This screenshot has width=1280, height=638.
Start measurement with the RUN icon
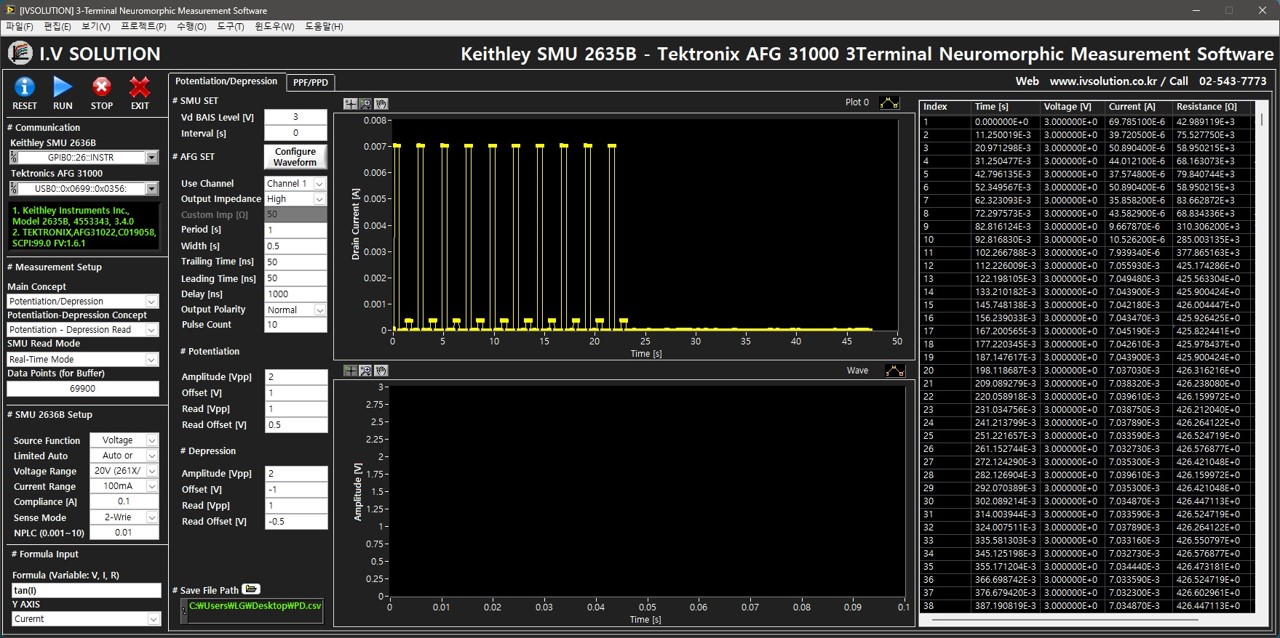point(63,87)
